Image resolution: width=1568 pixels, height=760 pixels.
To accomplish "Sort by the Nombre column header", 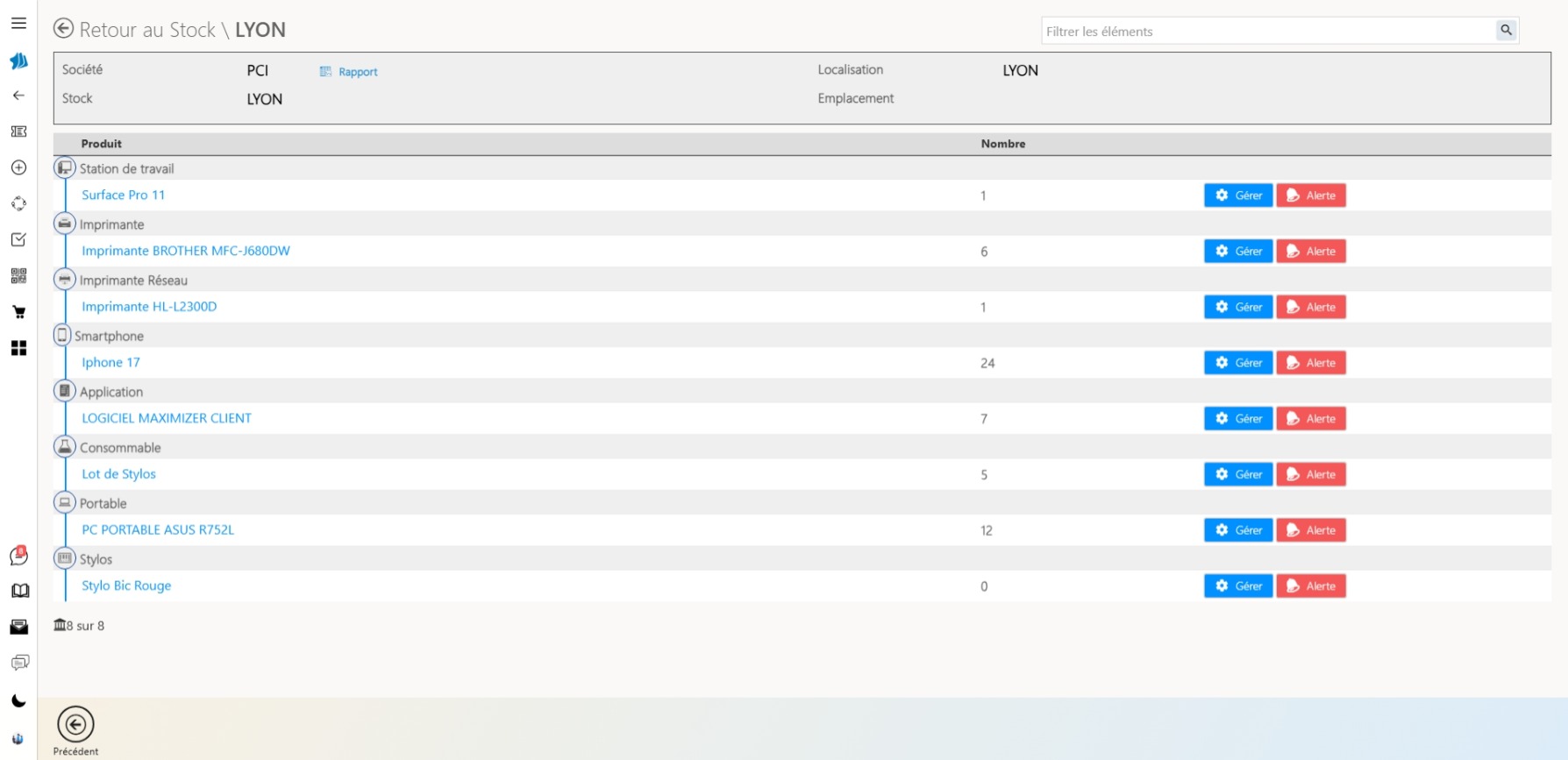I will coord(1002,144).
